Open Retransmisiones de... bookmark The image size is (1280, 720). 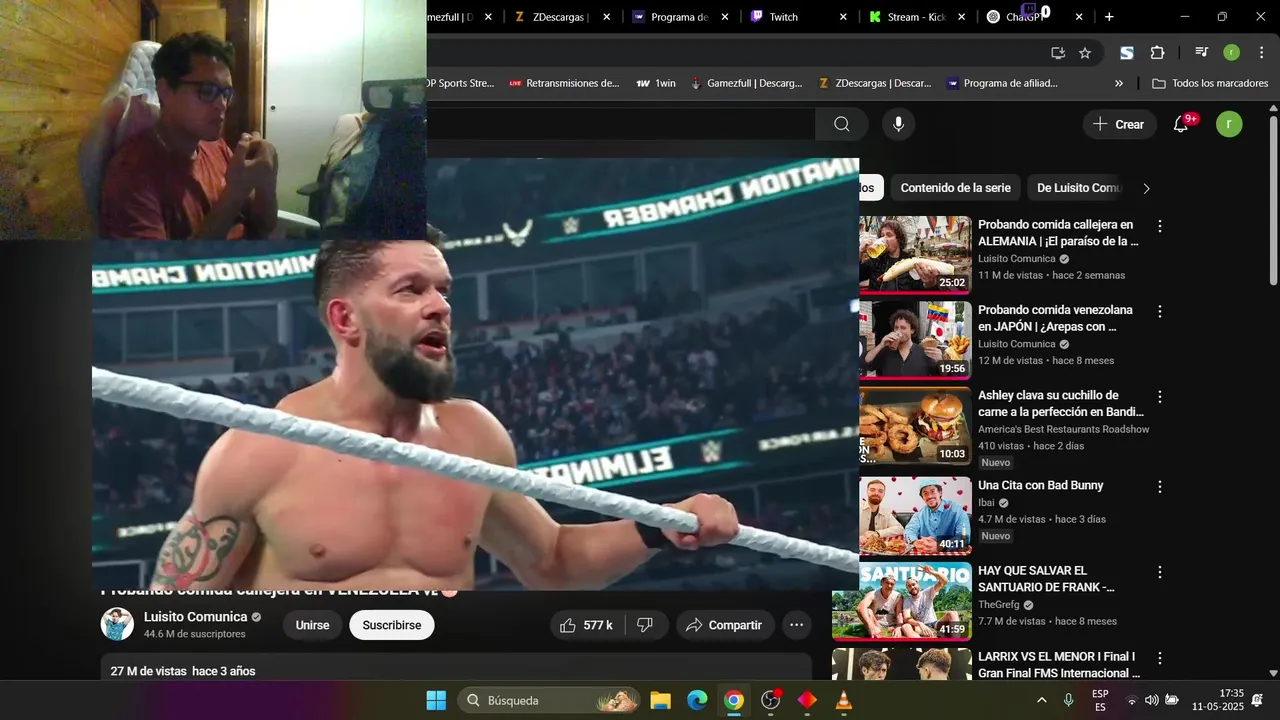point(564,83)
